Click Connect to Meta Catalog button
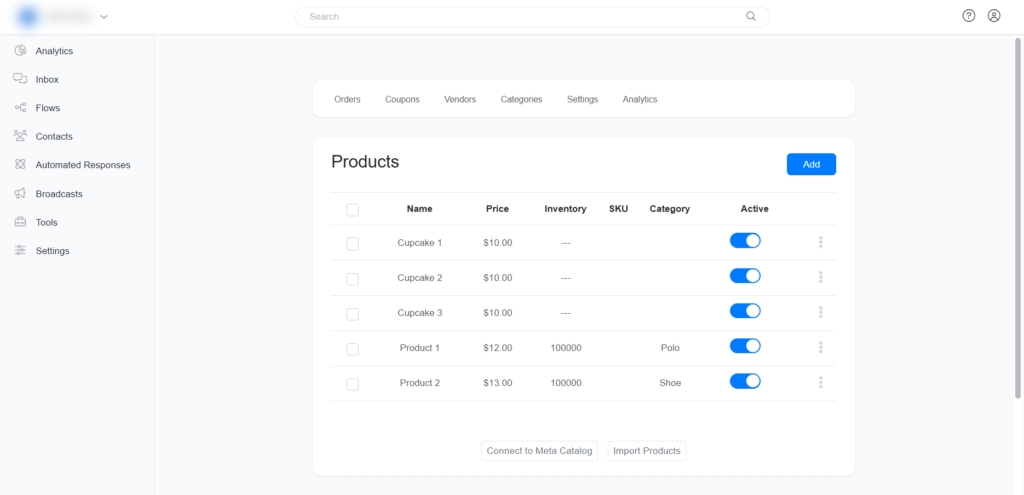The height and width of the screenshot is (495, 1024). [x=540, y=451]
